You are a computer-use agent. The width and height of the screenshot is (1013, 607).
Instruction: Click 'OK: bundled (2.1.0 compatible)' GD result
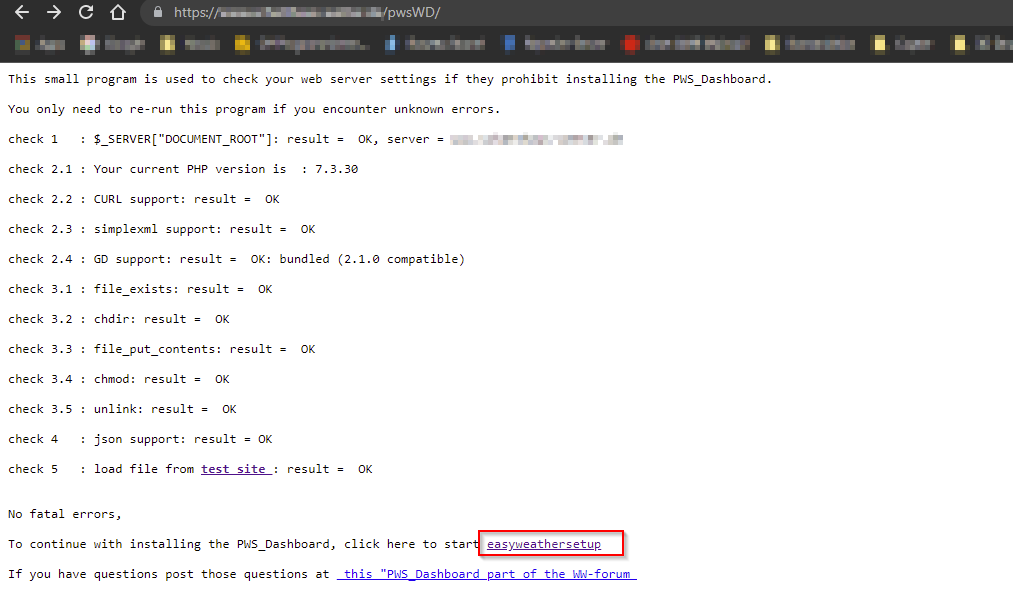[357, 259]
